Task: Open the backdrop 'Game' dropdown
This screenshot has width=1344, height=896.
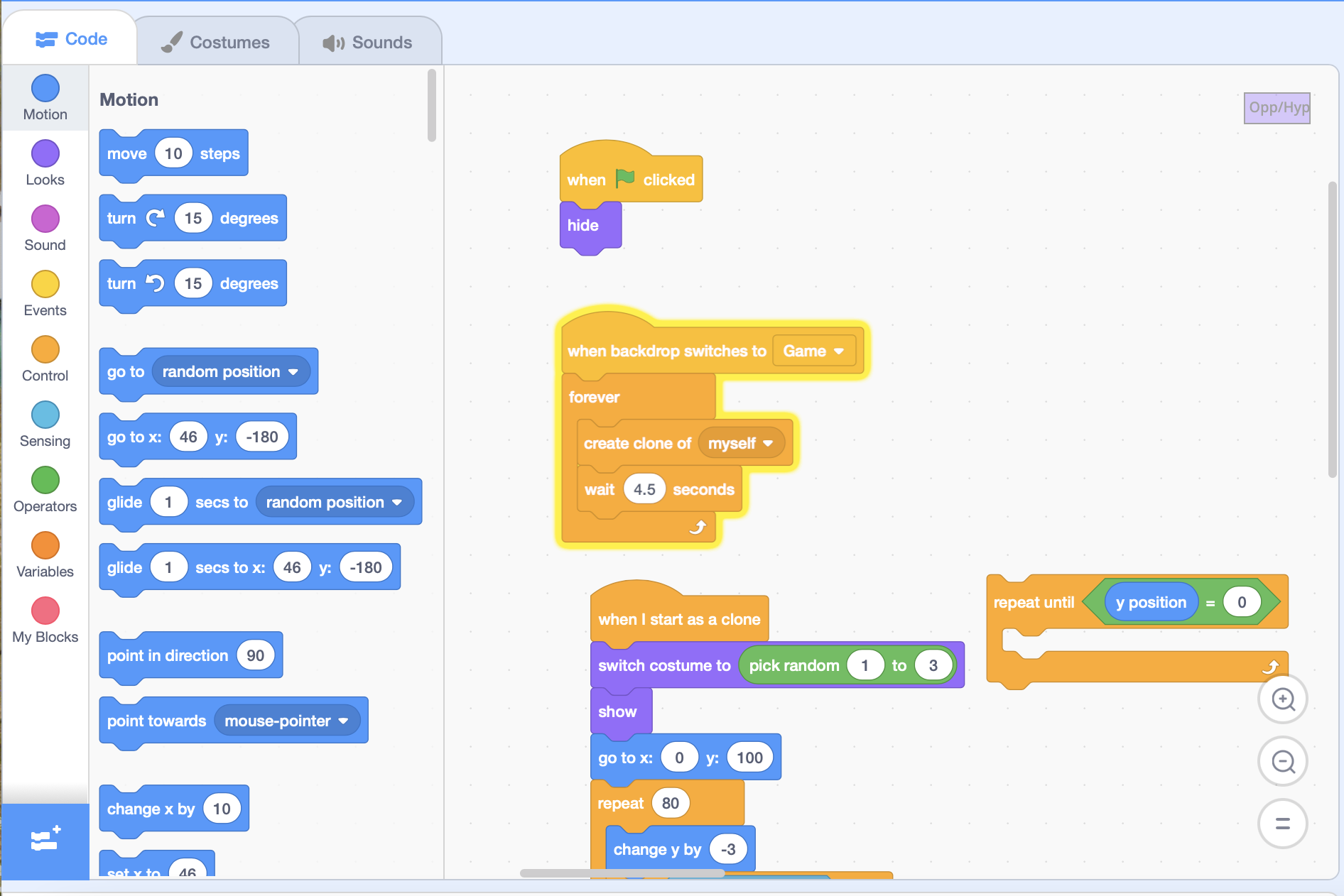Action: coord(814,351)
